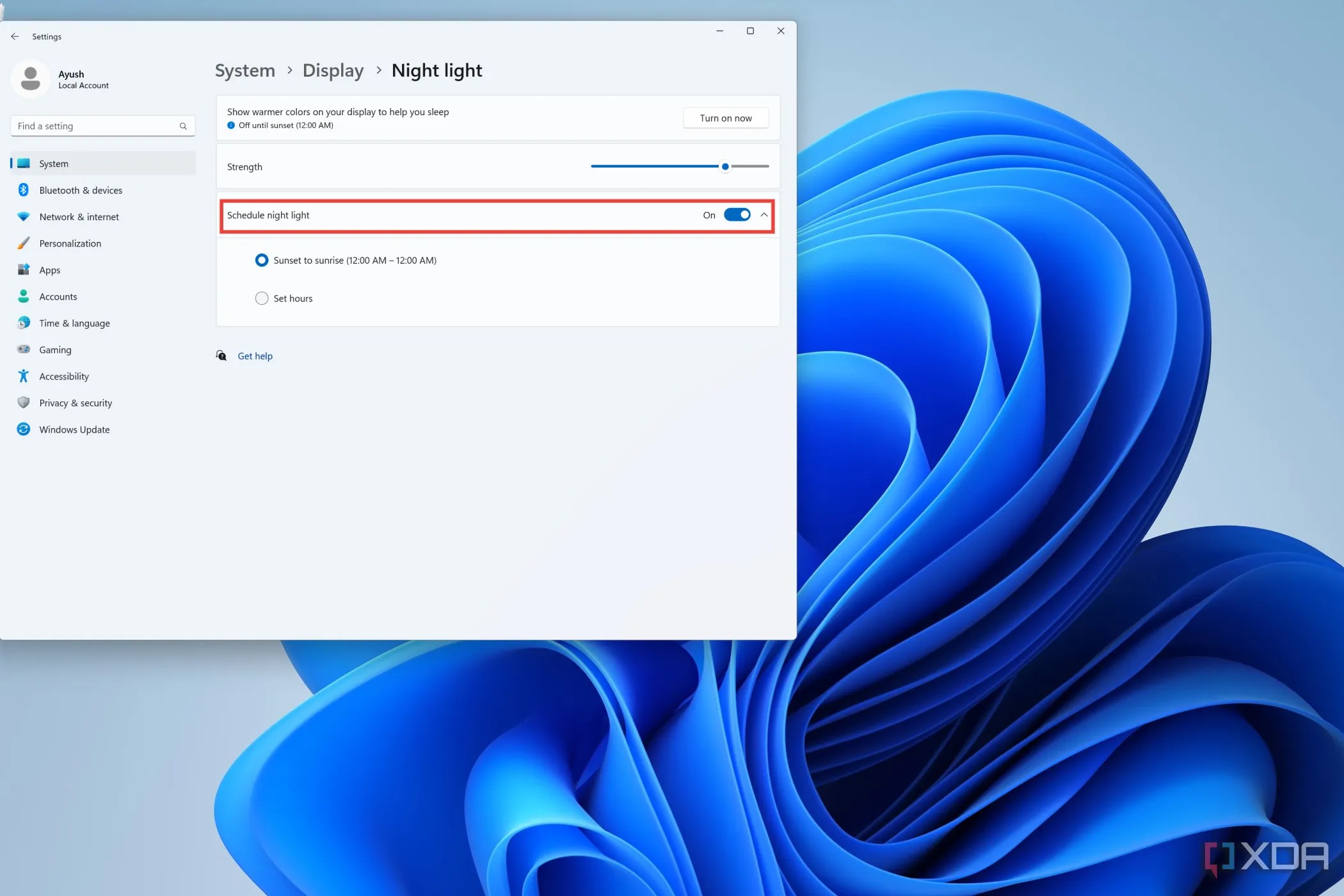Open Bluetooth & devices settings
The height and width of the screenshot is (896, 1344).
(80, 189)
